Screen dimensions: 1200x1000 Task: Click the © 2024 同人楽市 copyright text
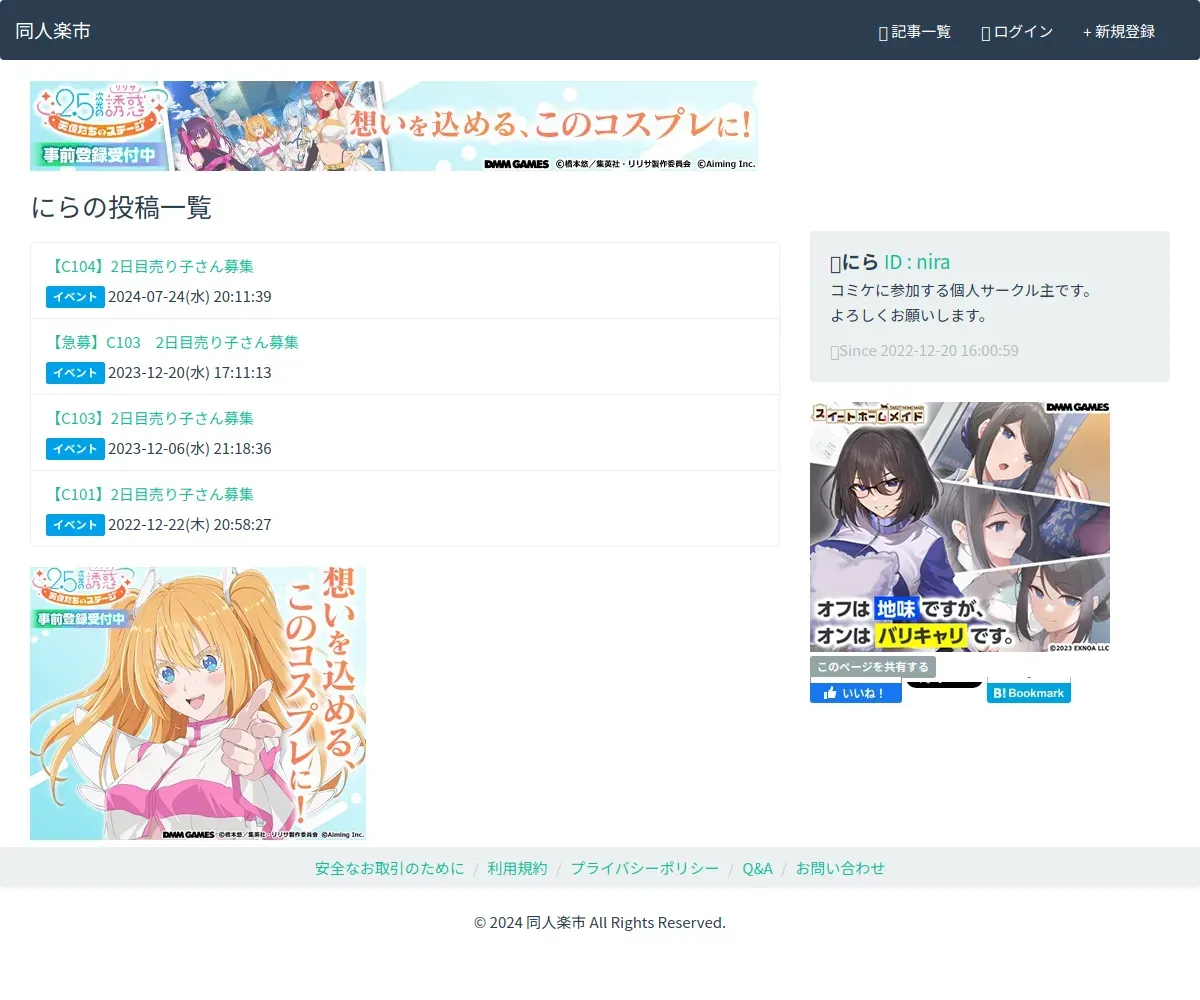tap(600, 922)
